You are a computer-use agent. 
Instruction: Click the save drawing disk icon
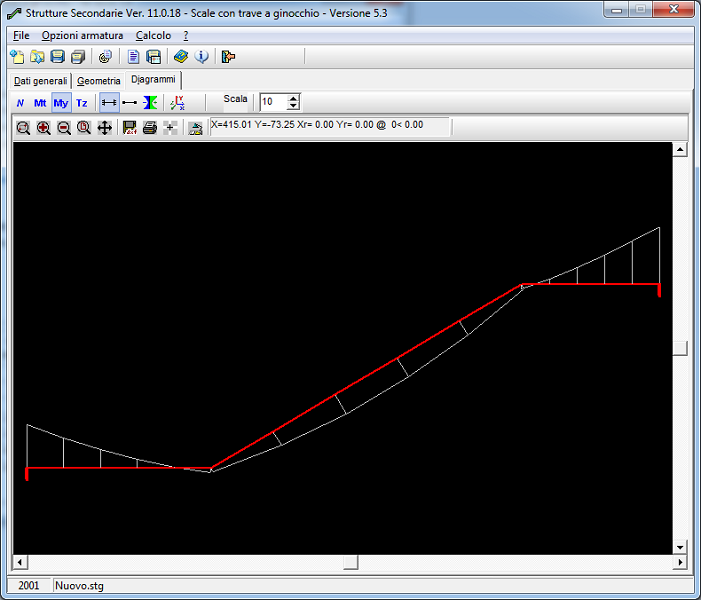153,57
